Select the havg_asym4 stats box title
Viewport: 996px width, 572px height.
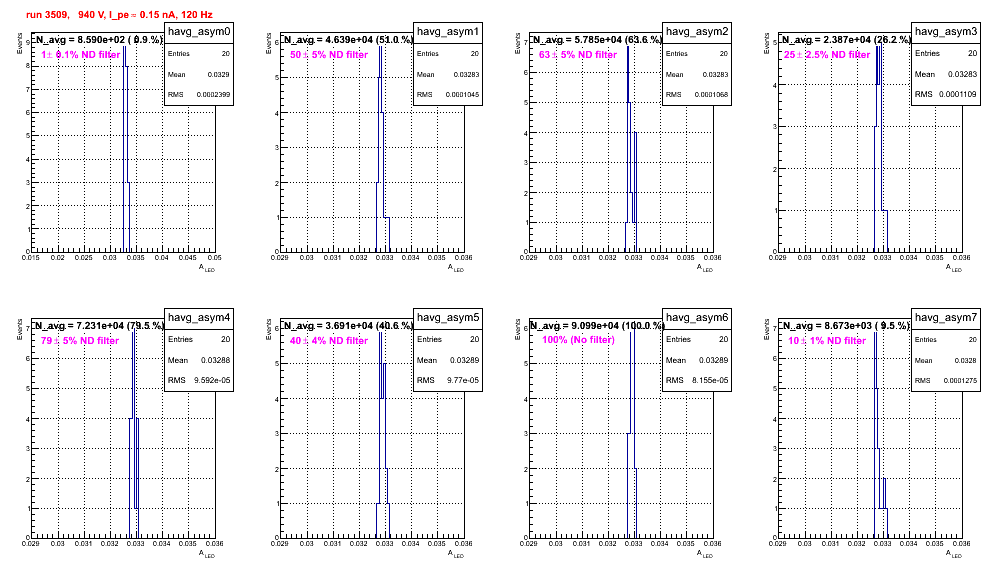point(199,318)
